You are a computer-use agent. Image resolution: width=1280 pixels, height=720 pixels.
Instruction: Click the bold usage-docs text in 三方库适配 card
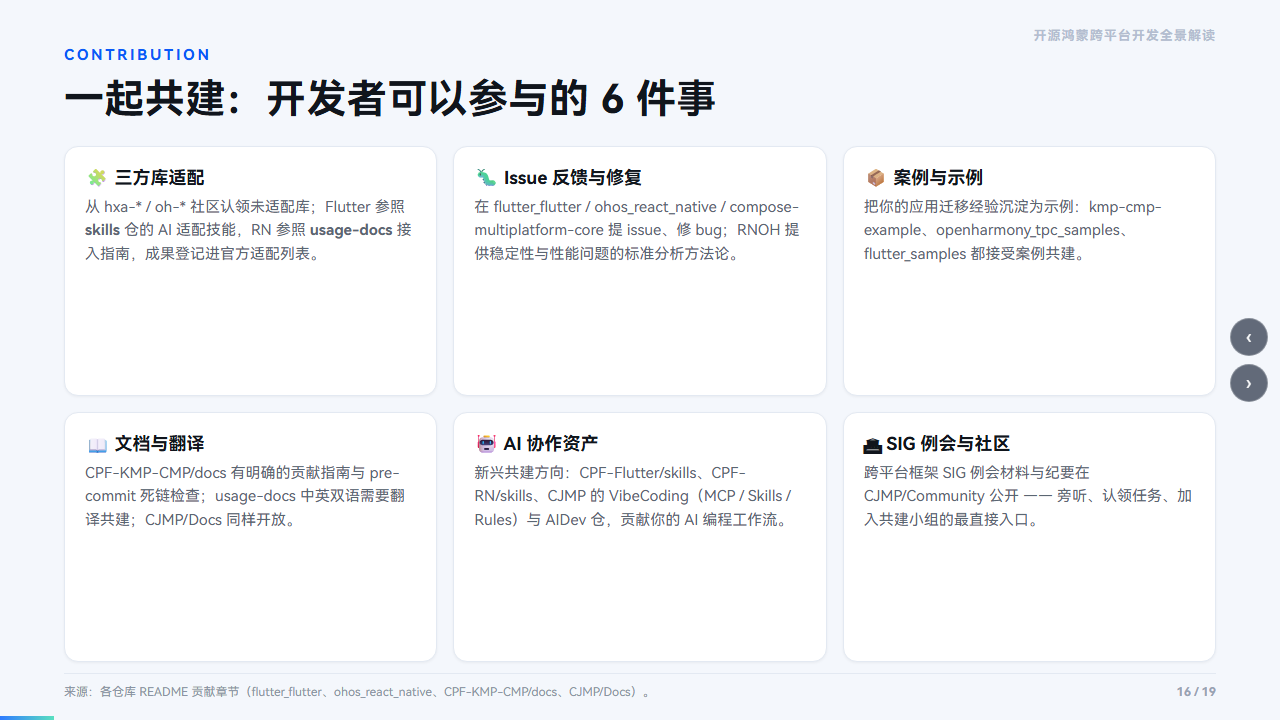(351, 230)
